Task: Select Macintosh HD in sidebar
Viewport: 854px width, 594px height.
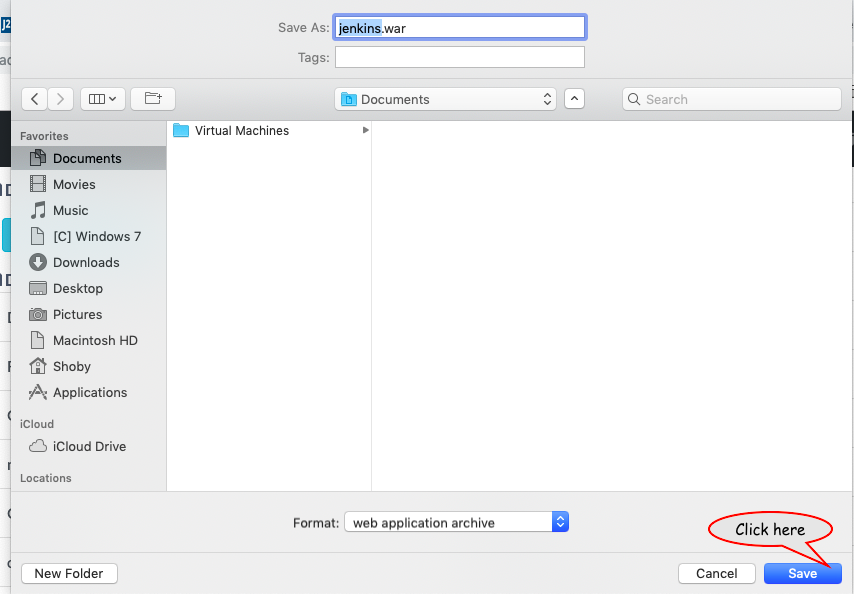Action: pos(89,341)
